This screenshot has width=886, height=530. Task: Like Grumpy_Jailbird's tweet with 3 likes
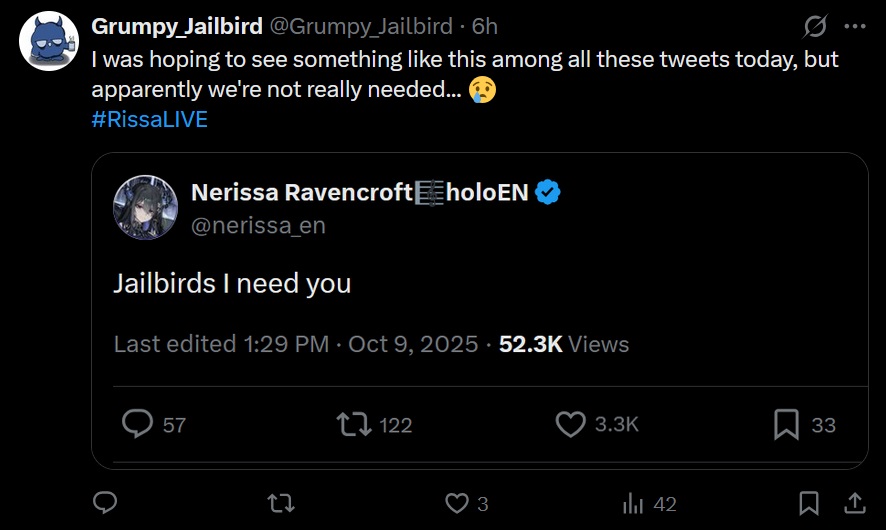(x=457, y=502)
